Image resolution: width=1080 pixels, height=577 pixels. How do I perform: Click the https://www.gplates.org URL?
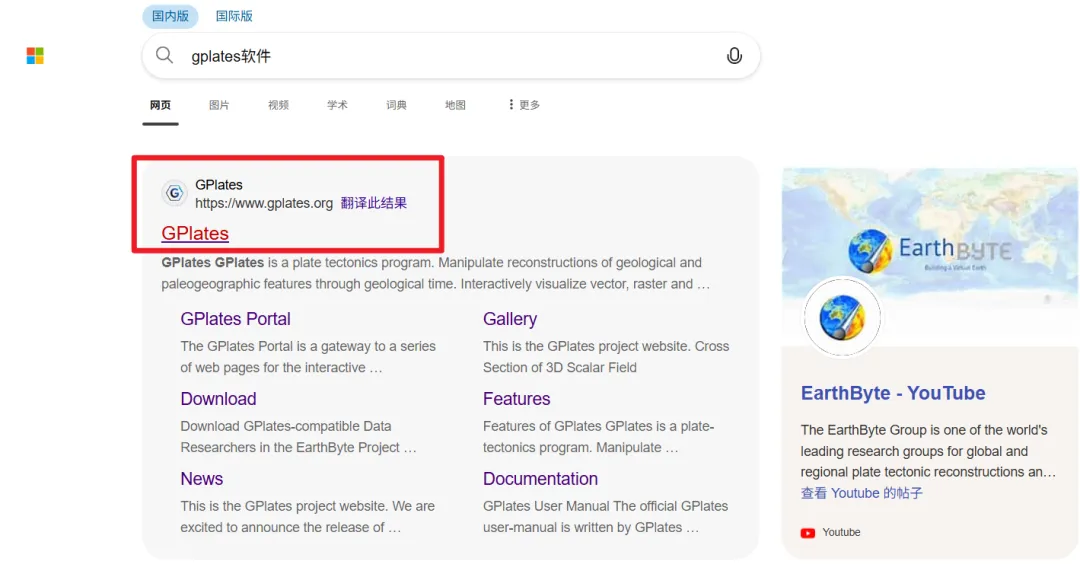click(264, 203)
